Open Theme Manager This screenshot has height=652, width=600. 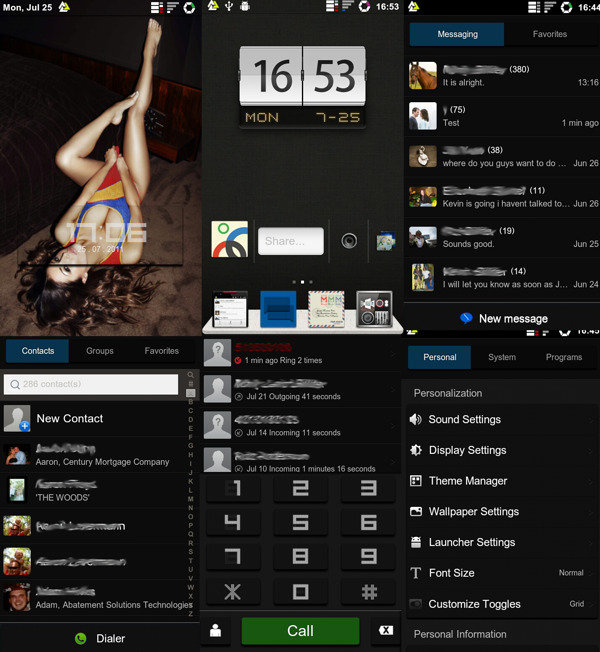pos(502,481)
